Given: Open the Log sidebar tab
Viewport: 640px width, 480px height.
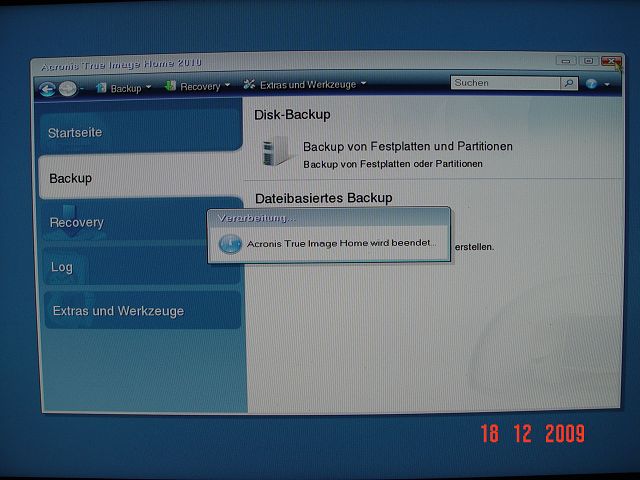Looking at the screenshot, I should point(142,267).
